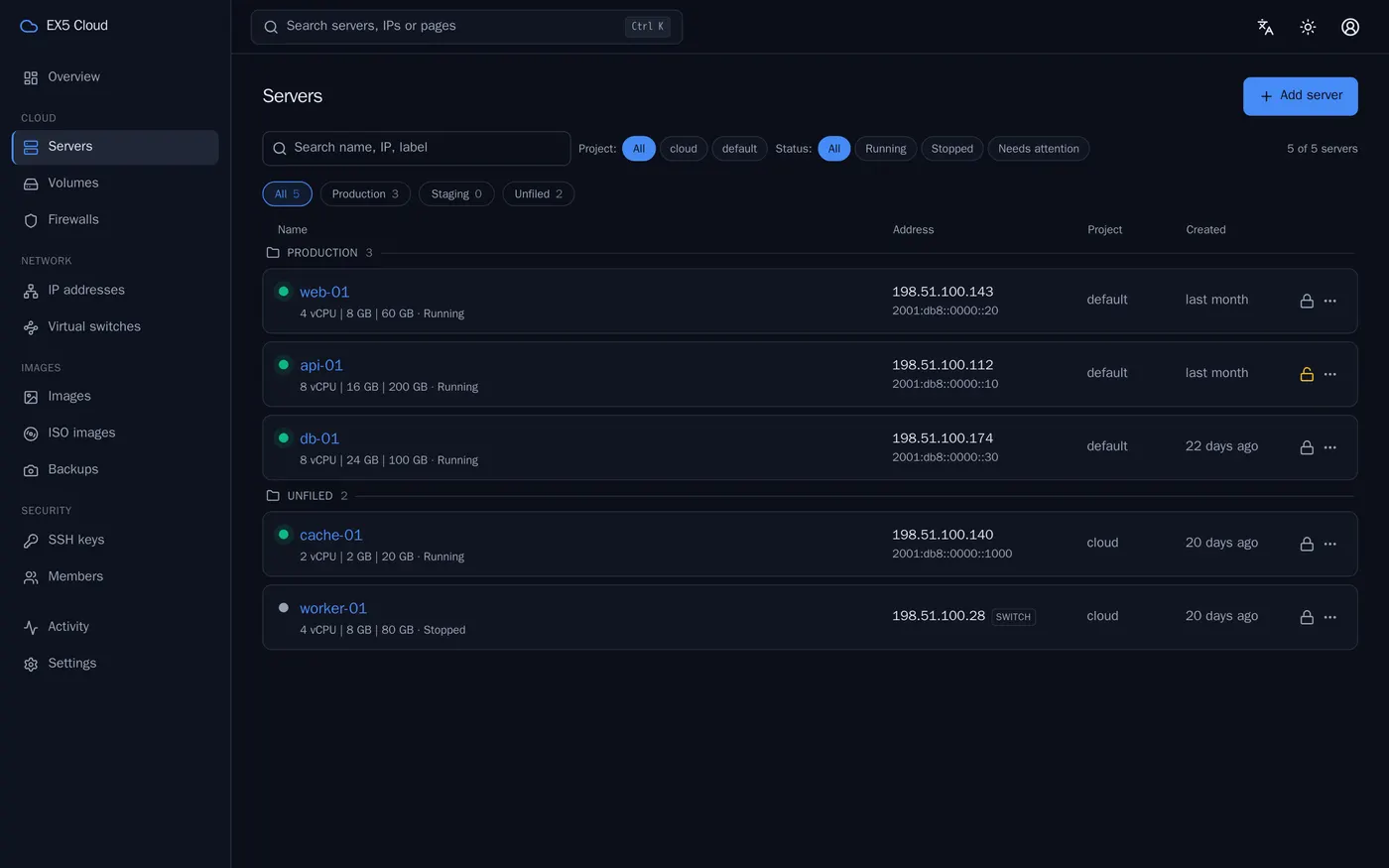Click the lock icon on db-01 row
The image size is (1389, 868).
pos(1307,447)
